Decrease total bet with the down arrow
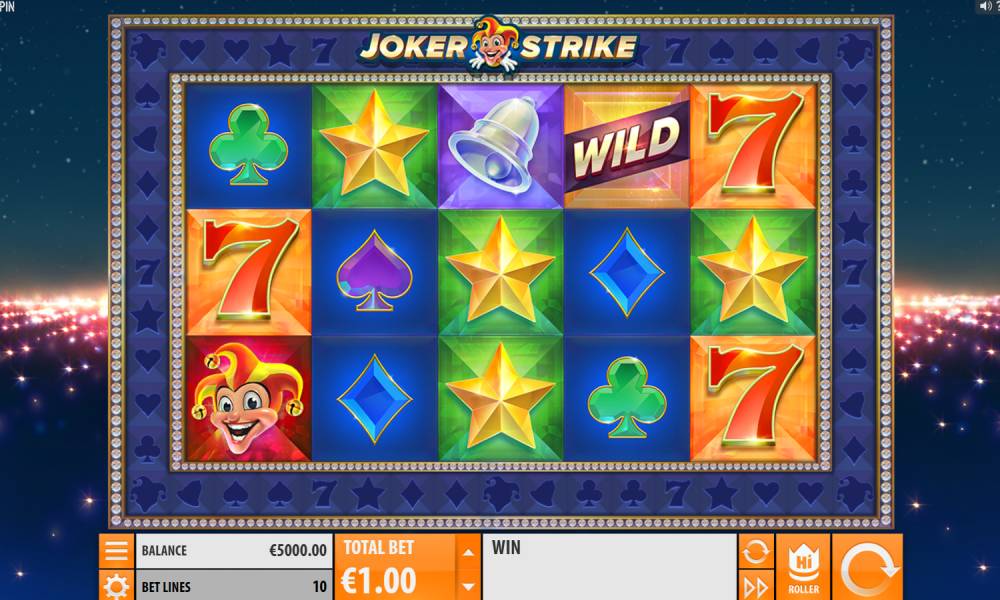The image size is (1000, 600). (468, 585)
